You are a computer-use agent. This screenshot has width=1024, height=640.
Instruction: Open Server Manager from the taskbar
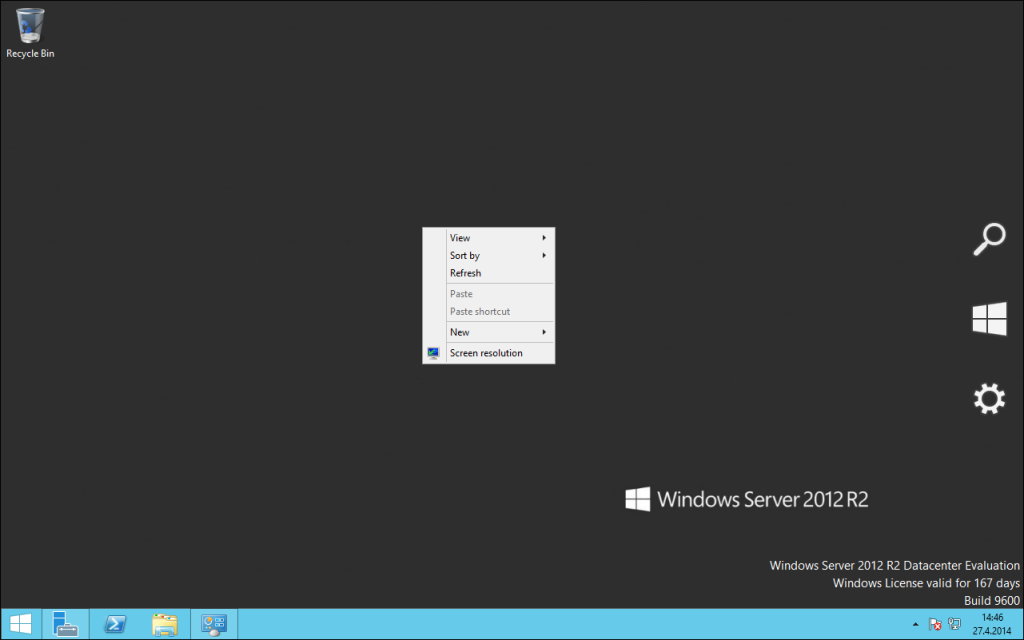pyautogui.click(x=66, y=624)
